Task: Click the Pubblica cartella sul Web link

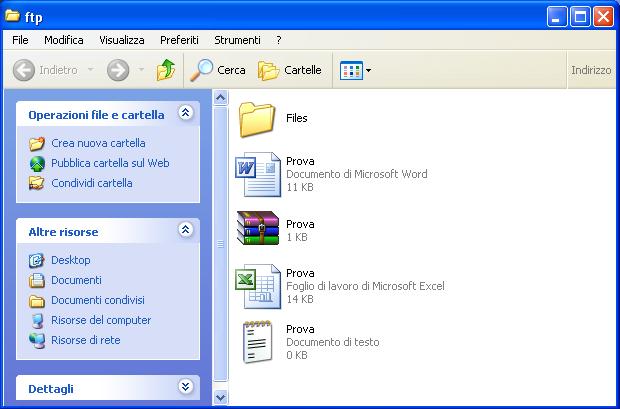Action: [x=110, y=163]
